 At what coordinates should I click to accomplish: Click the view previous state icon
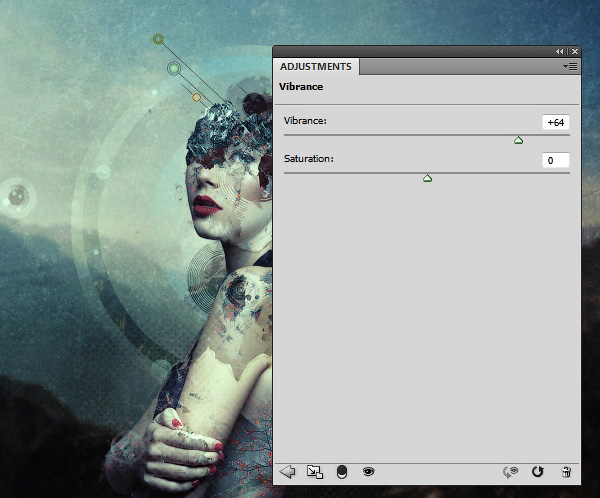pyautogui.click(x=510, y=472)
